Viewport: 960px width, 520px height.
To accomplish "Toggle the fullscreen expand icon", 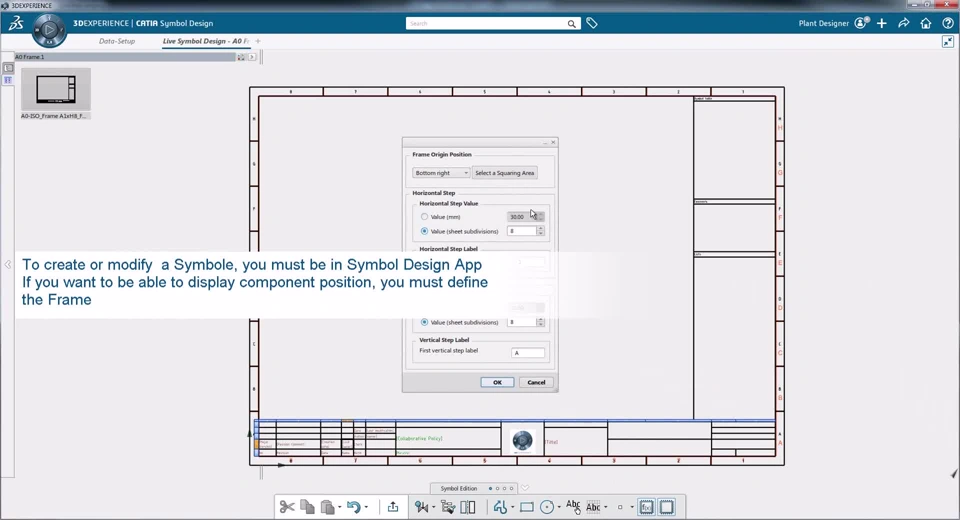I will click(948, 42).
